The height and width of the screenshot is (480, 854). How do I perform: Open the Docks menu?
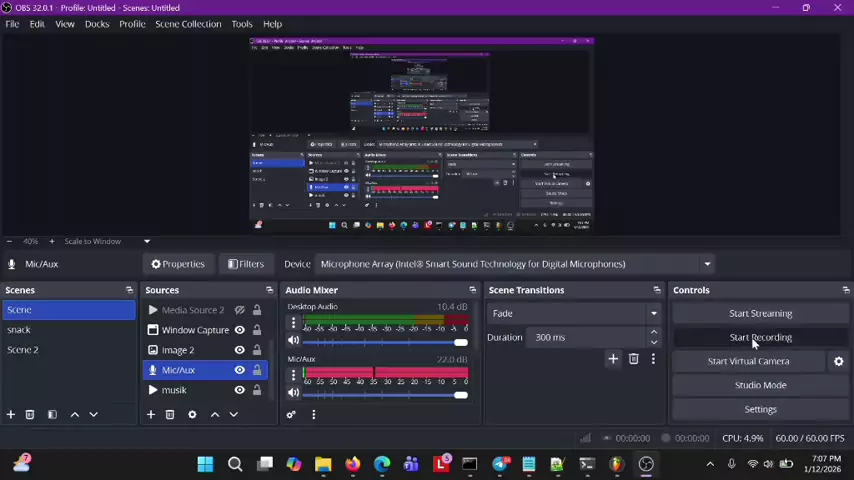(x=97, y=24)
